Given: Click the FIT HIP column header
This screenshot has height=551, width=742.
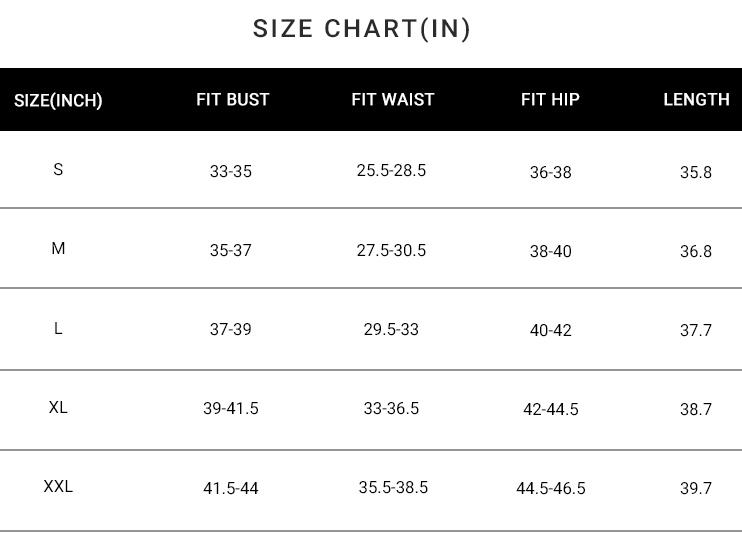Looking at the screenshot, I should tap(550, 99).
